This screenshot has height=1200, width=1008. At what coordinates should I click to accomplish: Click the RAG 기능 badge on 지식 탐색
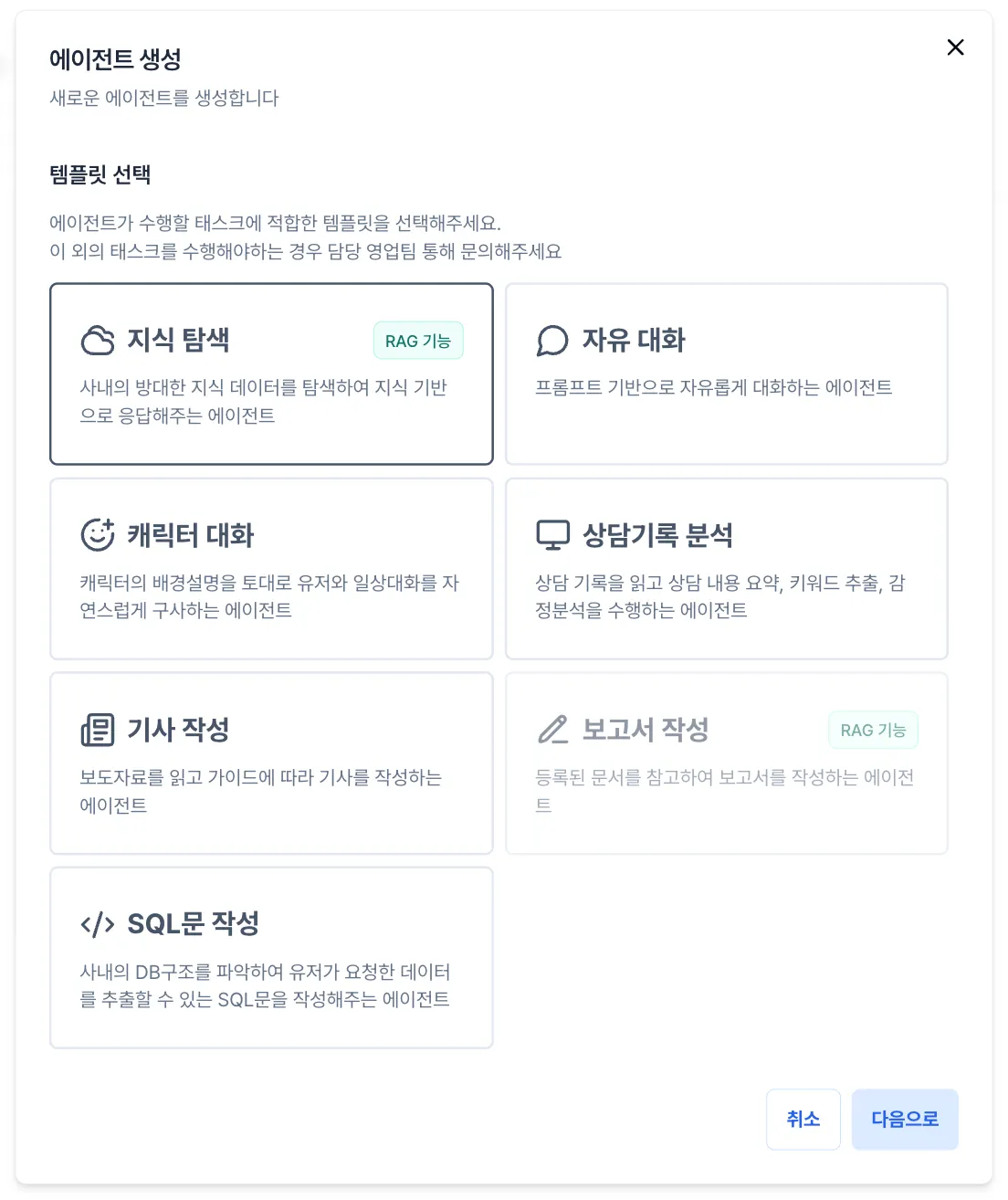pyautogui.click(x=418, y=341)
